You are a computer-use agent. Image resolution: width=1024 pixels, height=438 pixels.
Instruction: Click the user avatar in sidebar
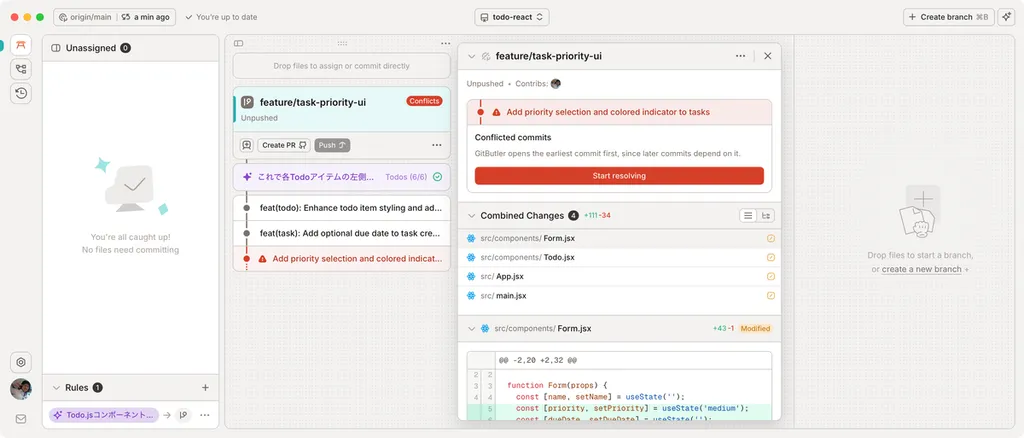pos(21,390)
